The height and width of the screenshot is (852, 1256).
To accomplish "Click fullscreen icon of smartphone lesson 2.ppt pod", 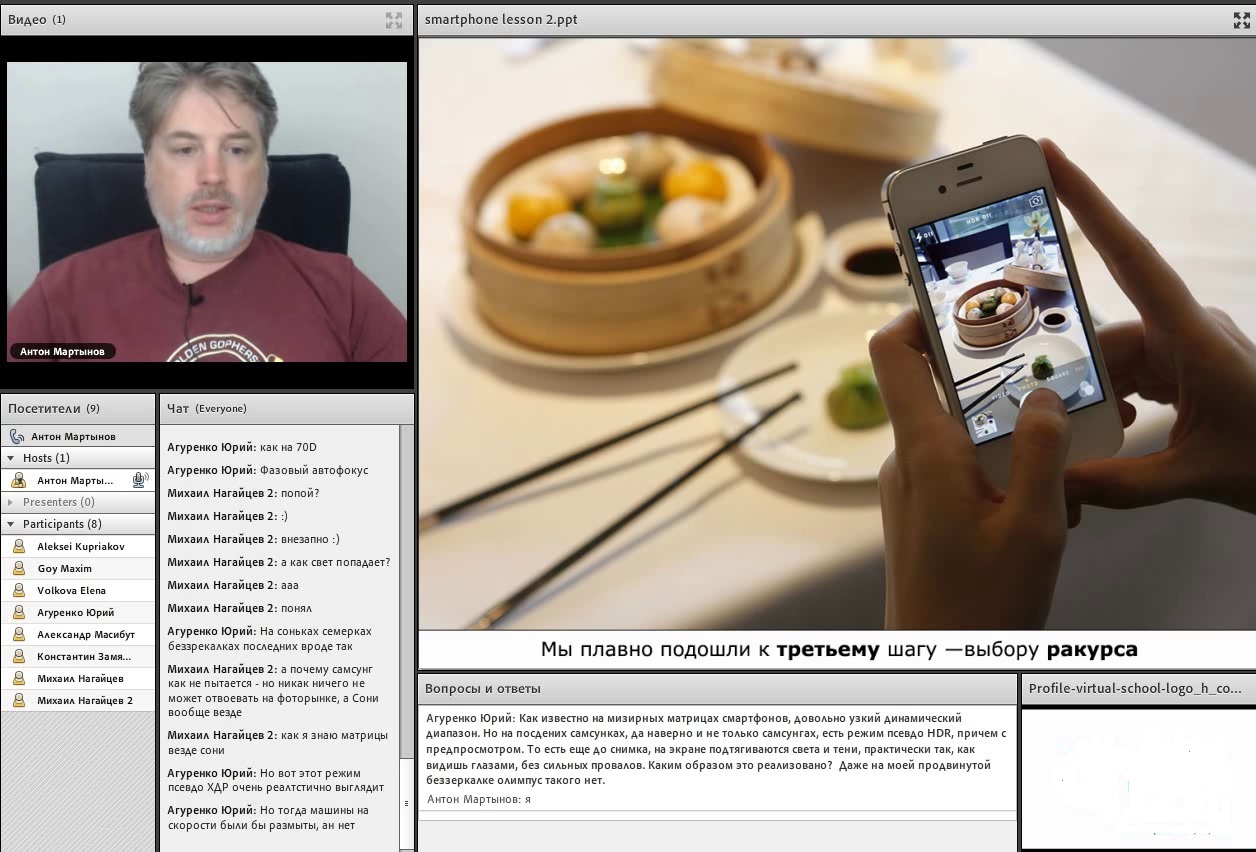I will (x=1242, y=19).
